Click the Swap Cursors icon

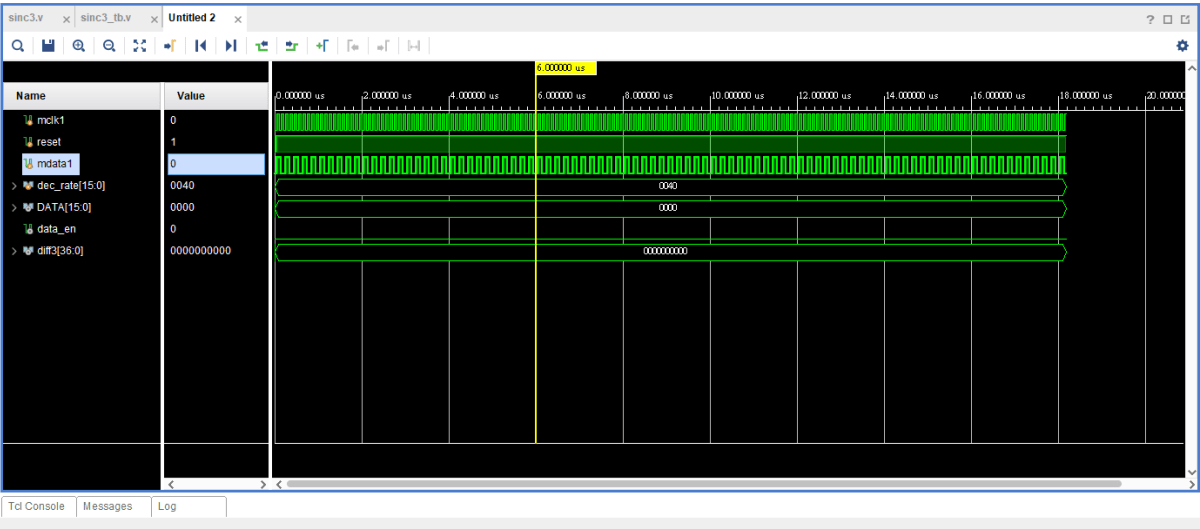click(414, 45)
